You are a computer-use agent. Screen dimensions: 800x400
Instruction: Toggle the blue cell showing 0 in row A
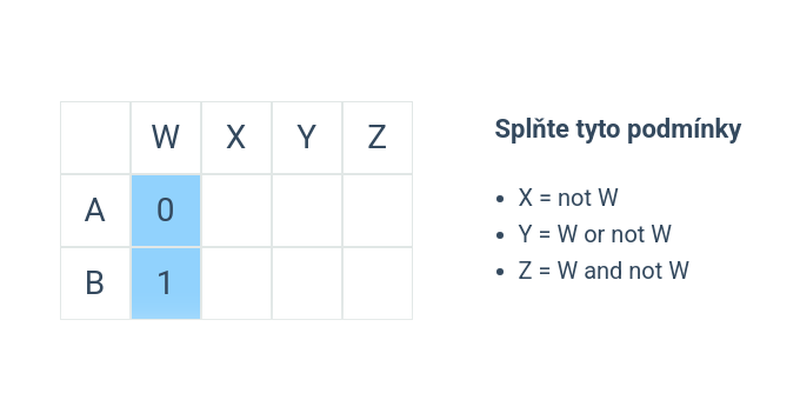[166, 210]
